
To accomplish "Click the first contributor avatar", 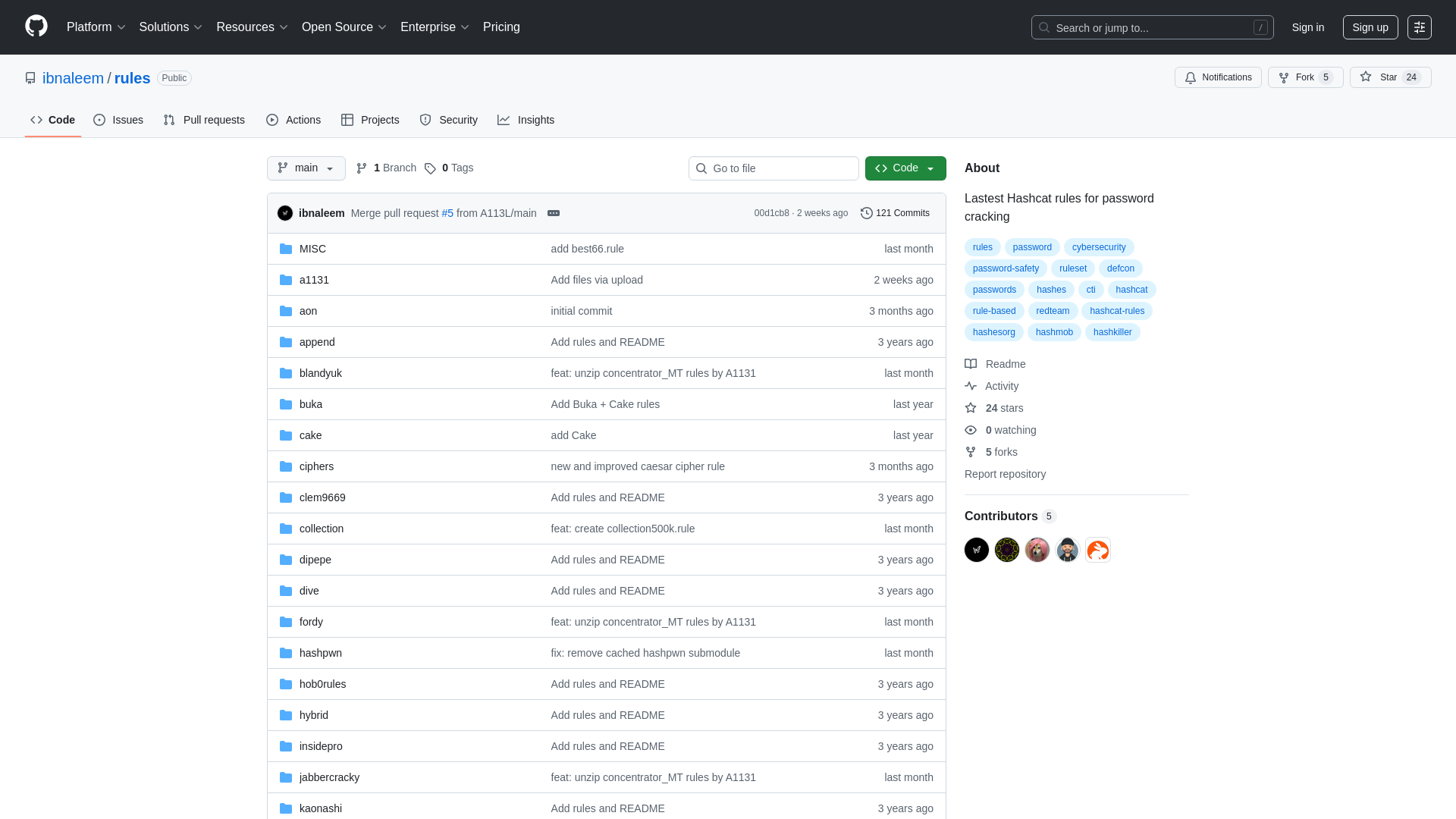I will (x=976, y=550).
